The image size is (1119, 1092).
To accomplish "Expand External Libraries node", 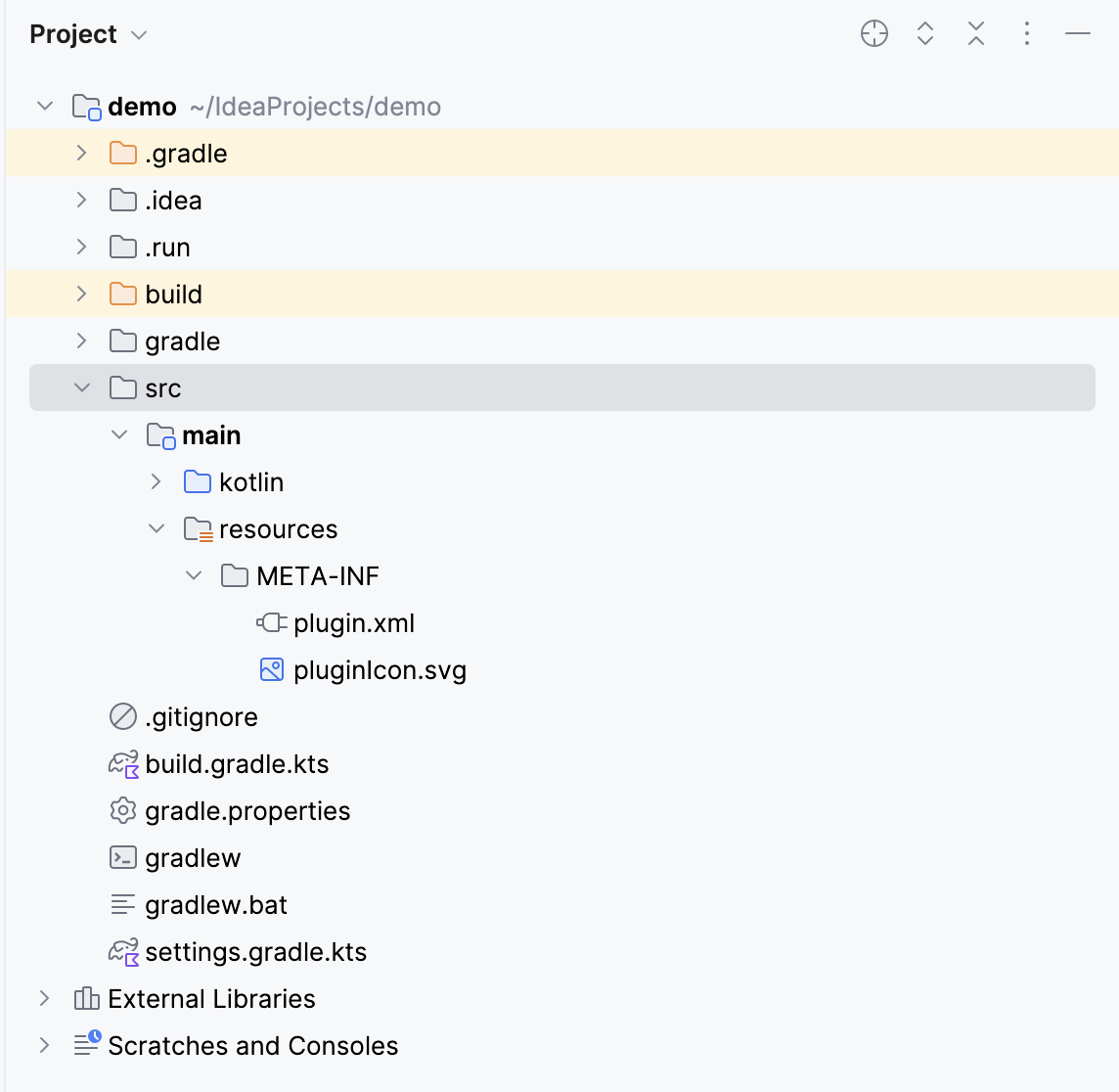I will coord(45,998).
